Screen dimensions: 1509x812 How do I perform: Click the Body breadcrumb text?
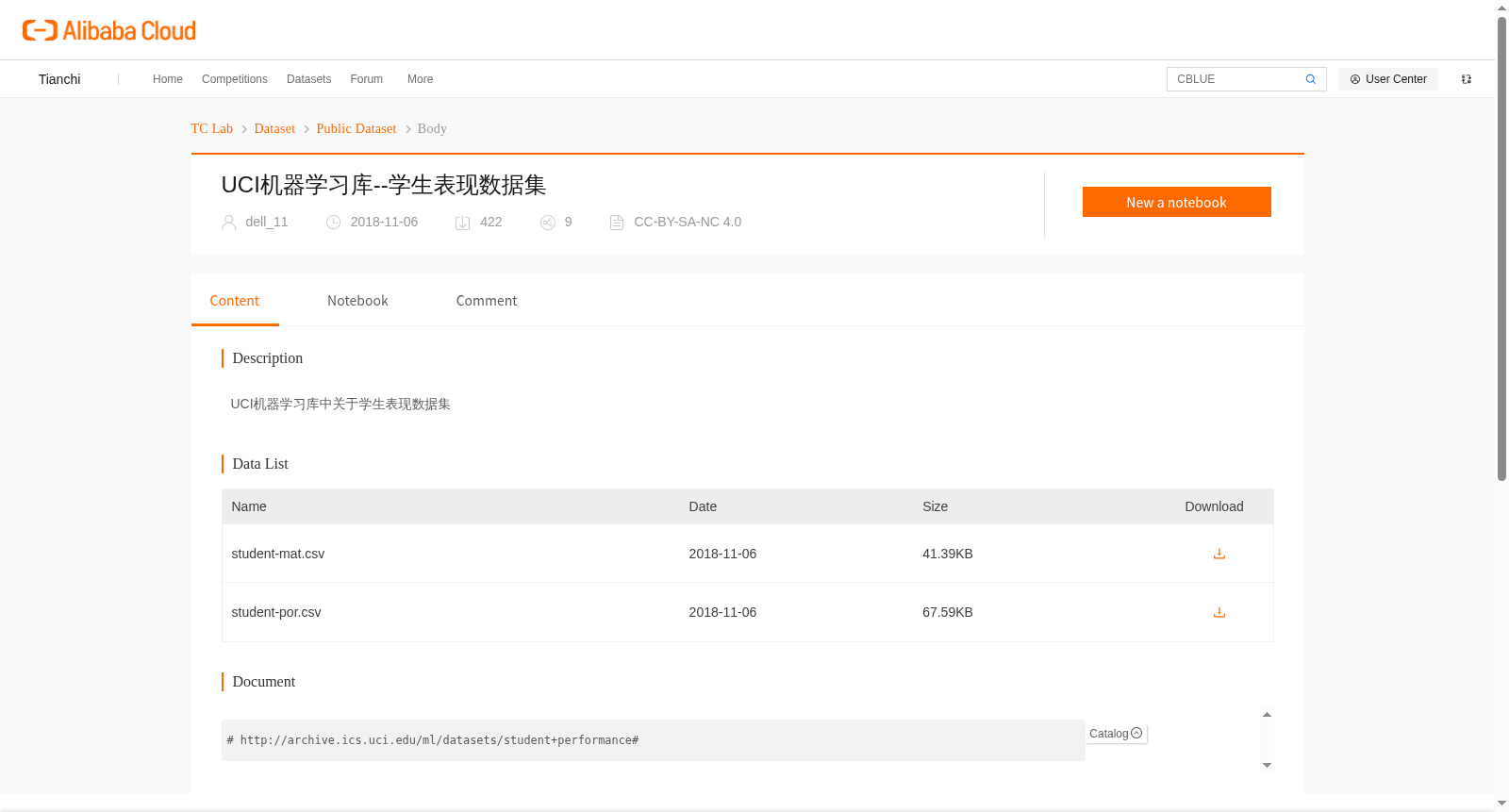coord(432,128)
